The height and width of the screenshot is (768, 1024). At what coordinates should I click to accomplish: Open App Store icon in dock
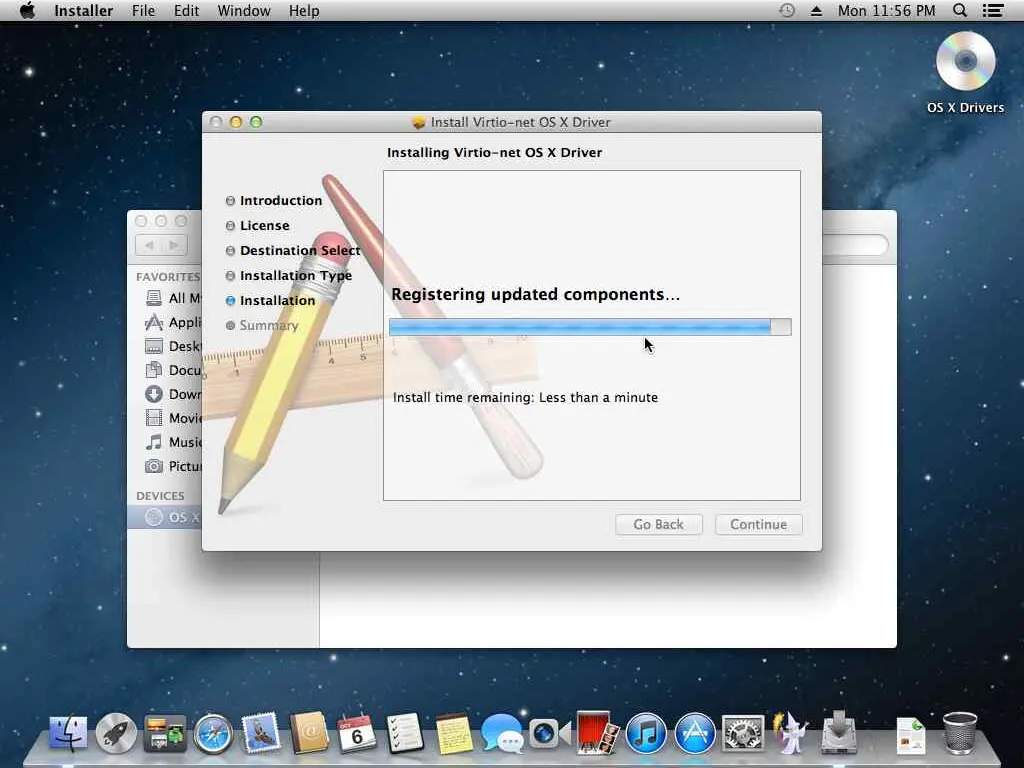click(x=695, y=733)
